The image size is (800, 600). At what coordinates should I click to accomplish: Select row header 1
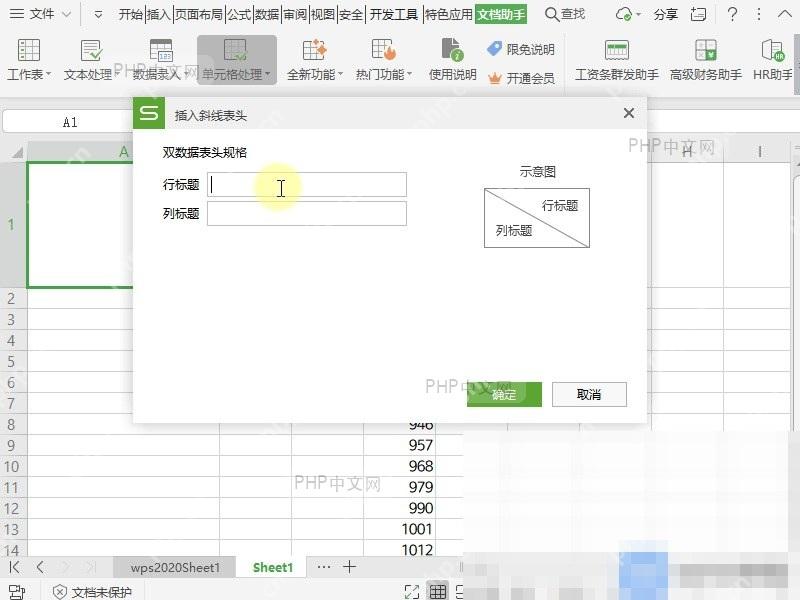[x=12, y=224]
